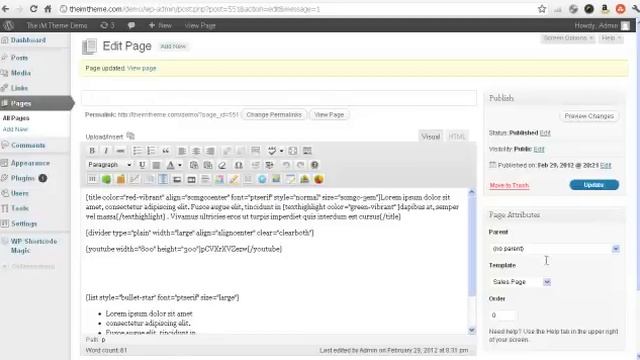Click text color icon

click(x=171, y=165)
